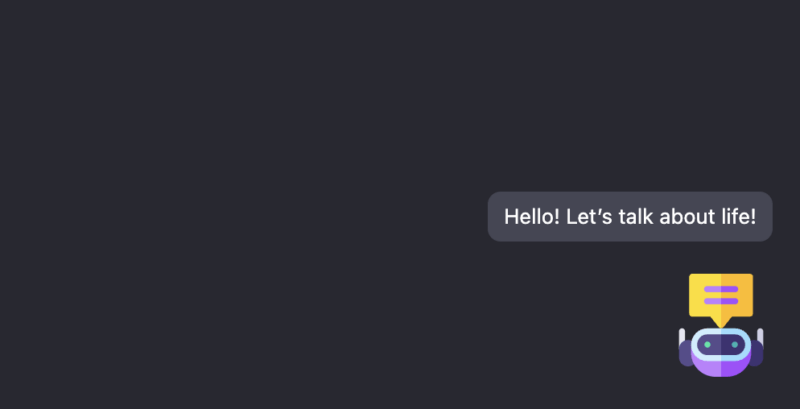Click the robot's left white antenna
The width and height of the screenshot is (800, 409).
pyautogui.click(x=682, y=334)
